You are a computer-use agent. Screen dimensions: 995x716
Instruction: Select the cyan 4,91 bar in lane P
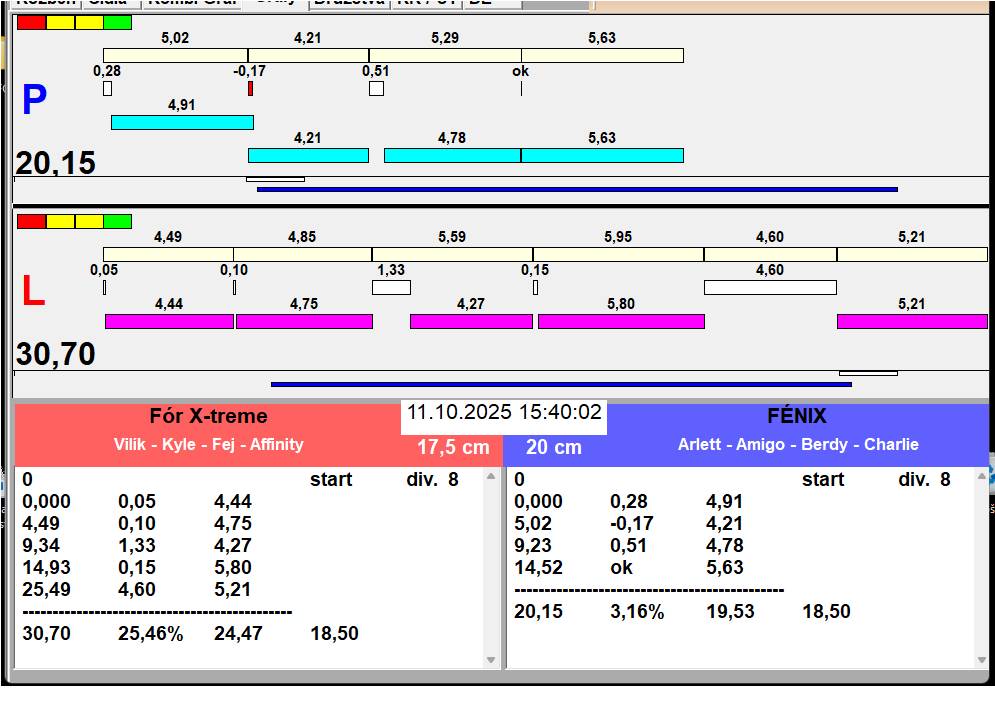tap(182, 122)
